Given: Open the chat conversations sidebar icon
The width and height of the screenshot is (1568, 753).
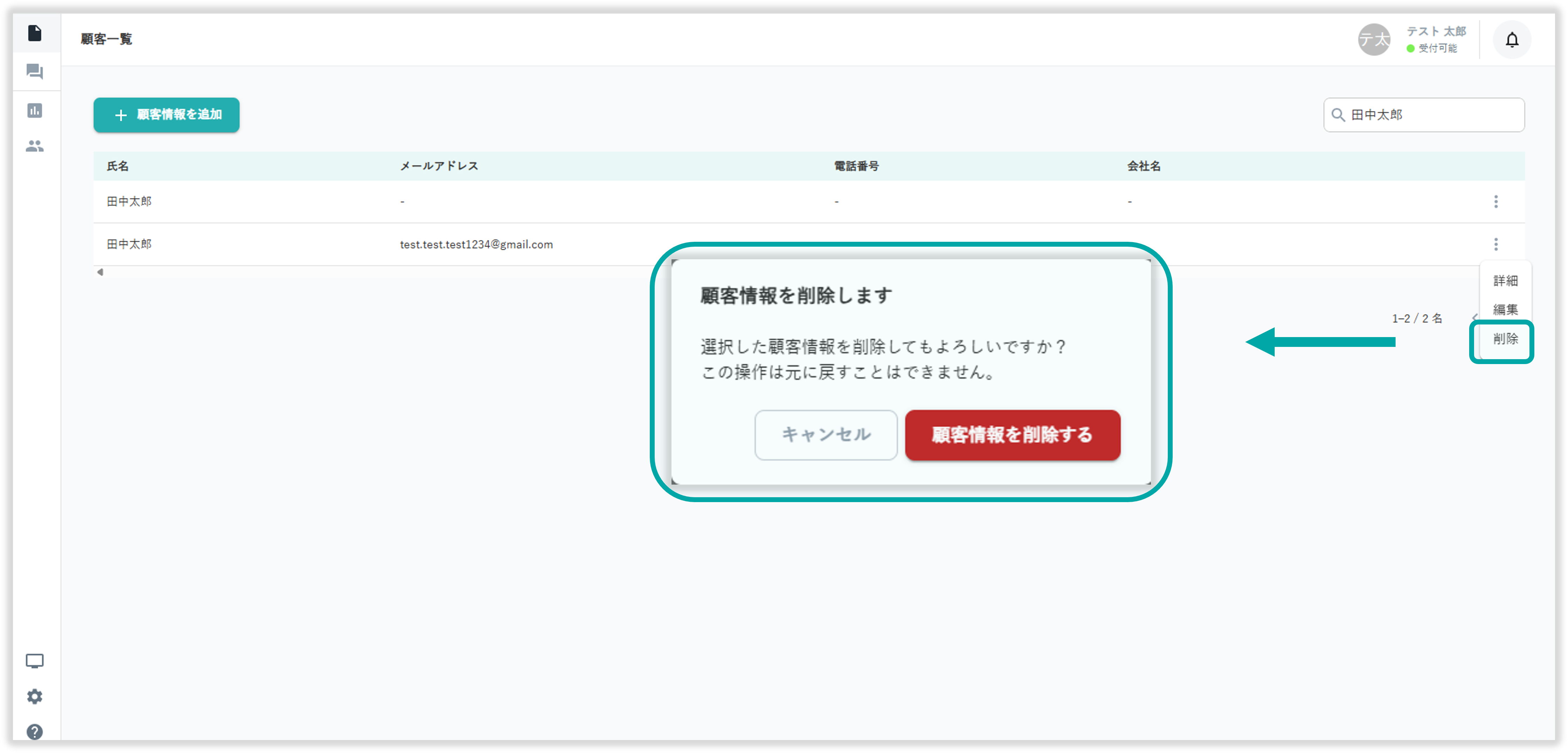Looking at the screenshot, I should point(35,72).
